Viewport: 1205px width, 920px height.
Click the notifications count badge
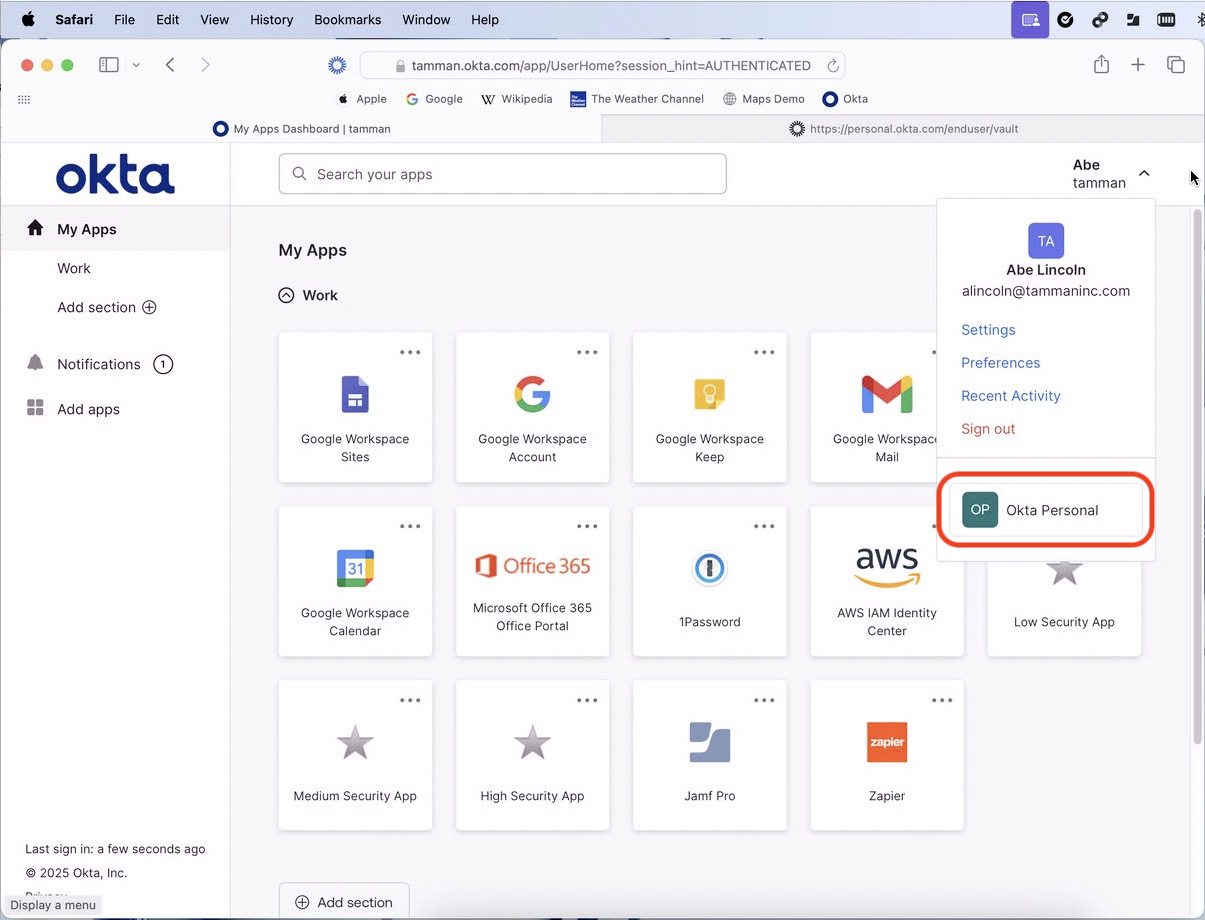[163, 364]
